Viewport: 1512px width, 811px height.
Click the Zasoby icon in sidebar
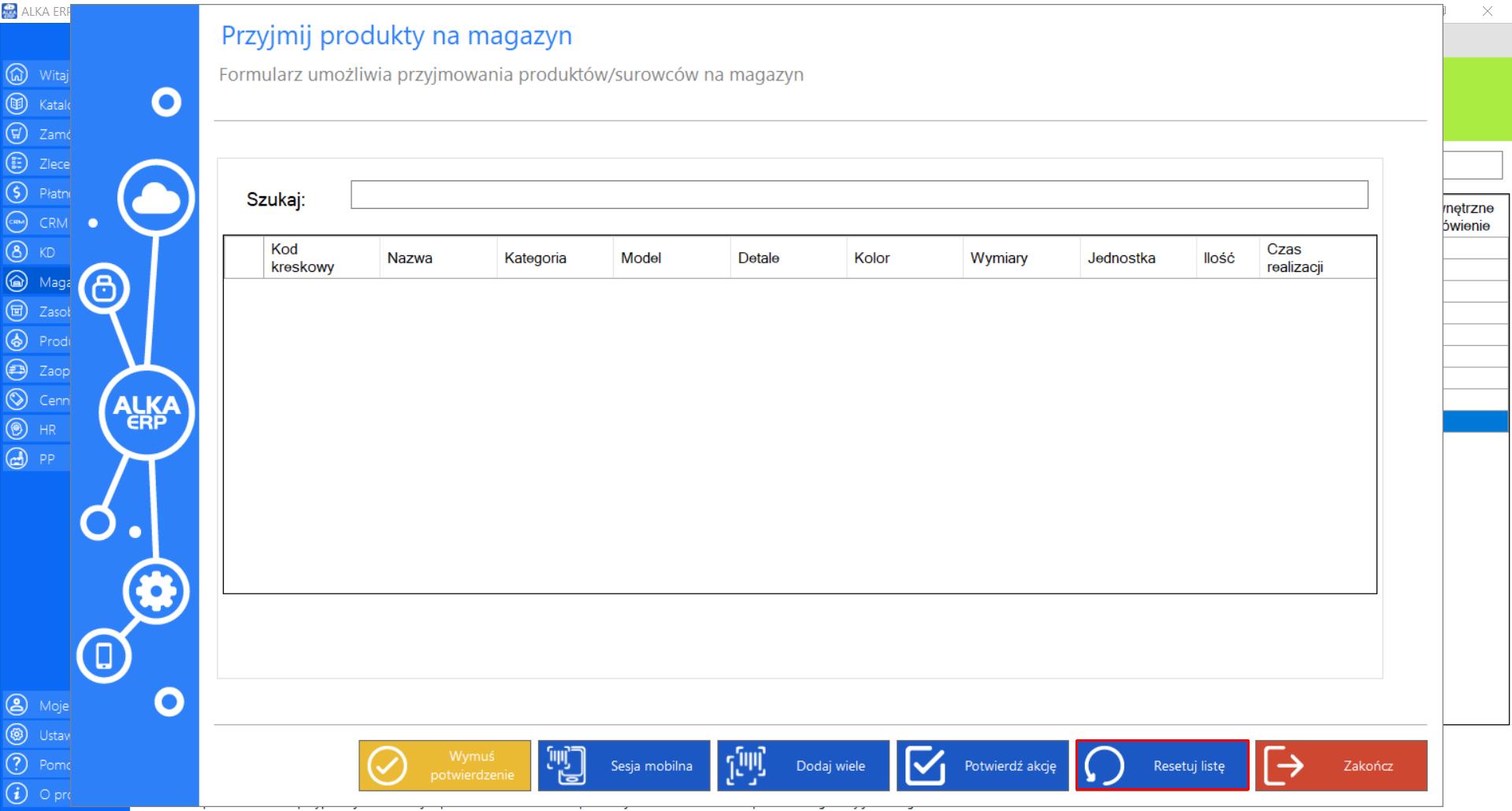click(x=17, y=311)
